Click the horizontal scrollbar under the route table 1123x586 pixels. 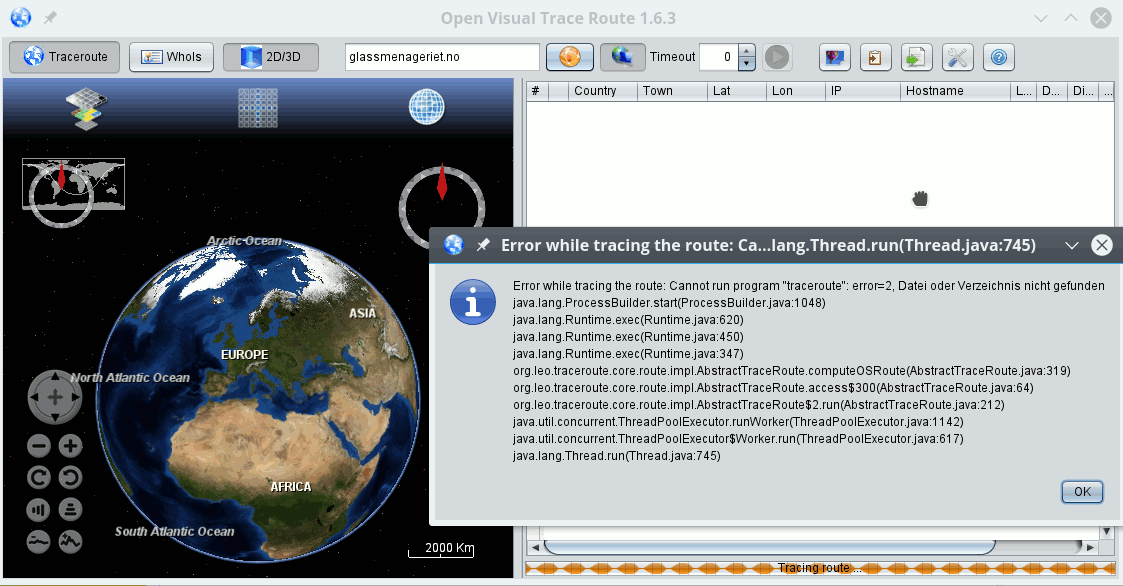[769, 547]
